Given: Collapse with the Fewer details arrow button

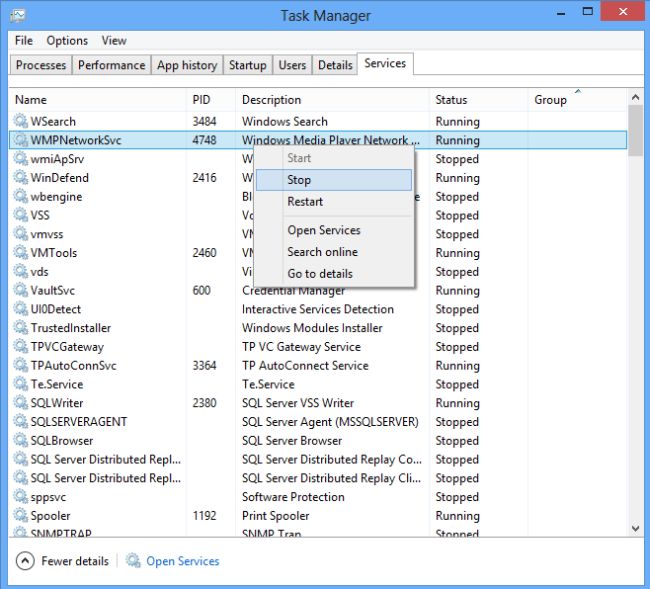Looking at the screenshot, I should 25,561.
